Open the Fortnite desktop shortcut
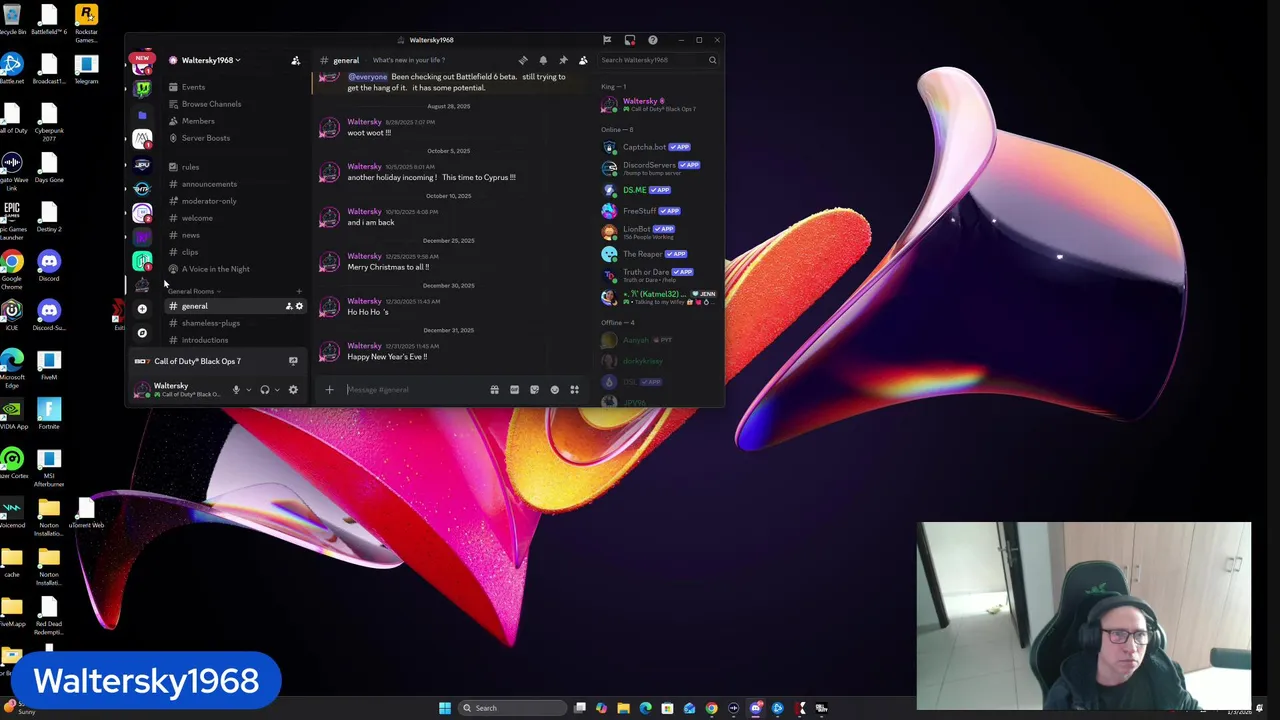The image size is (1280, 720). click(49, 414)
